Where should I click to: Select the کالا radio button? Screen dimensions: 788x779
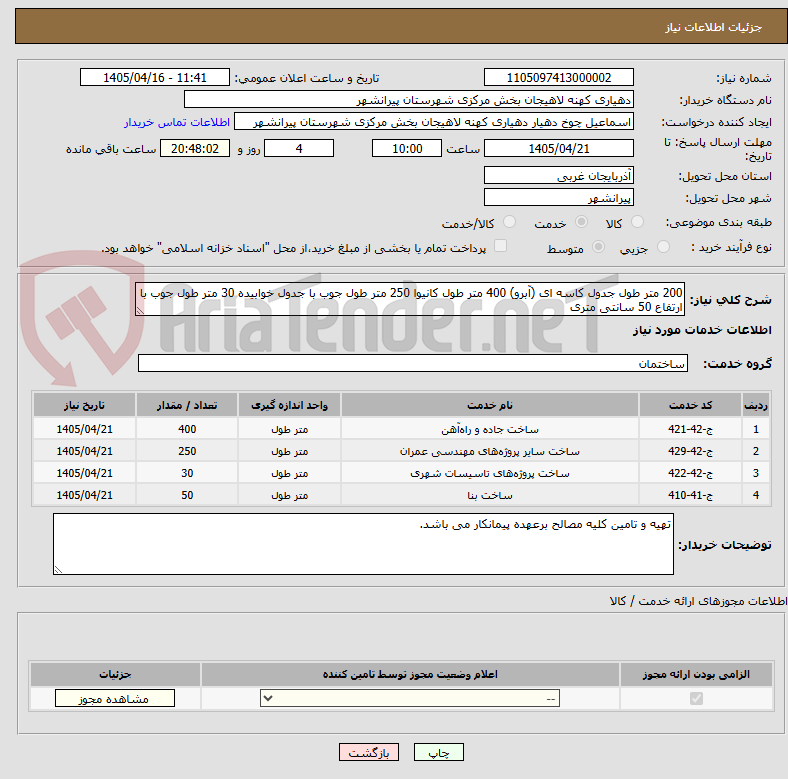point(637,222)
